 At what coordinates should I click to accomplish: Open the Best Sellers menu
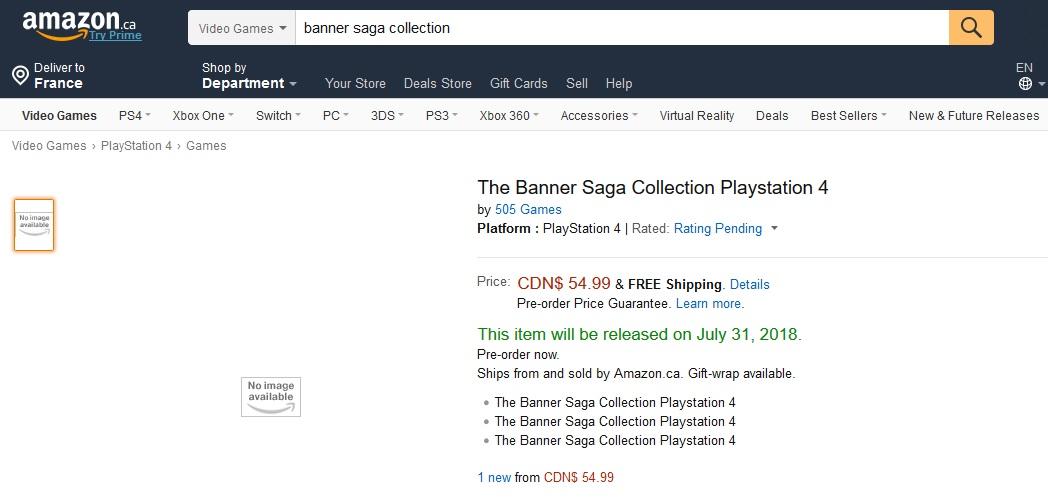[848, 116]
